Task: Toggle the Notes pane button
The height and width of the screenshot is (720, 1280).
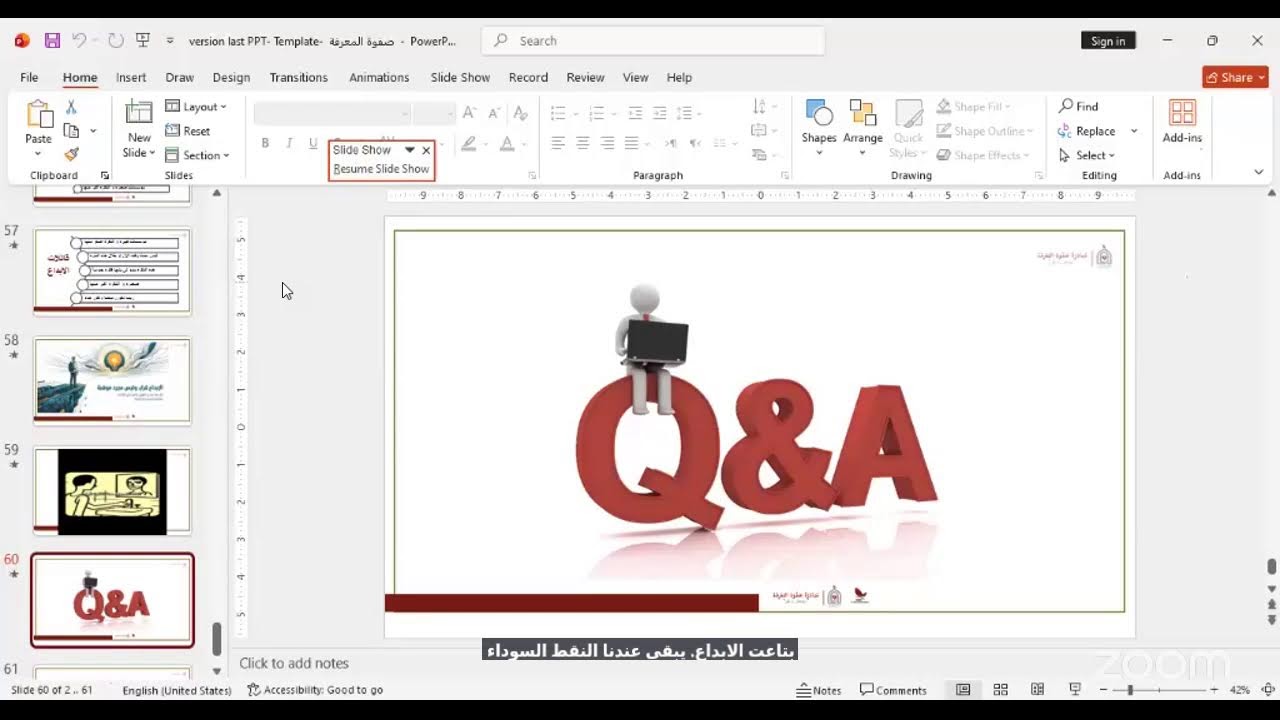Action: click(819, 690)
